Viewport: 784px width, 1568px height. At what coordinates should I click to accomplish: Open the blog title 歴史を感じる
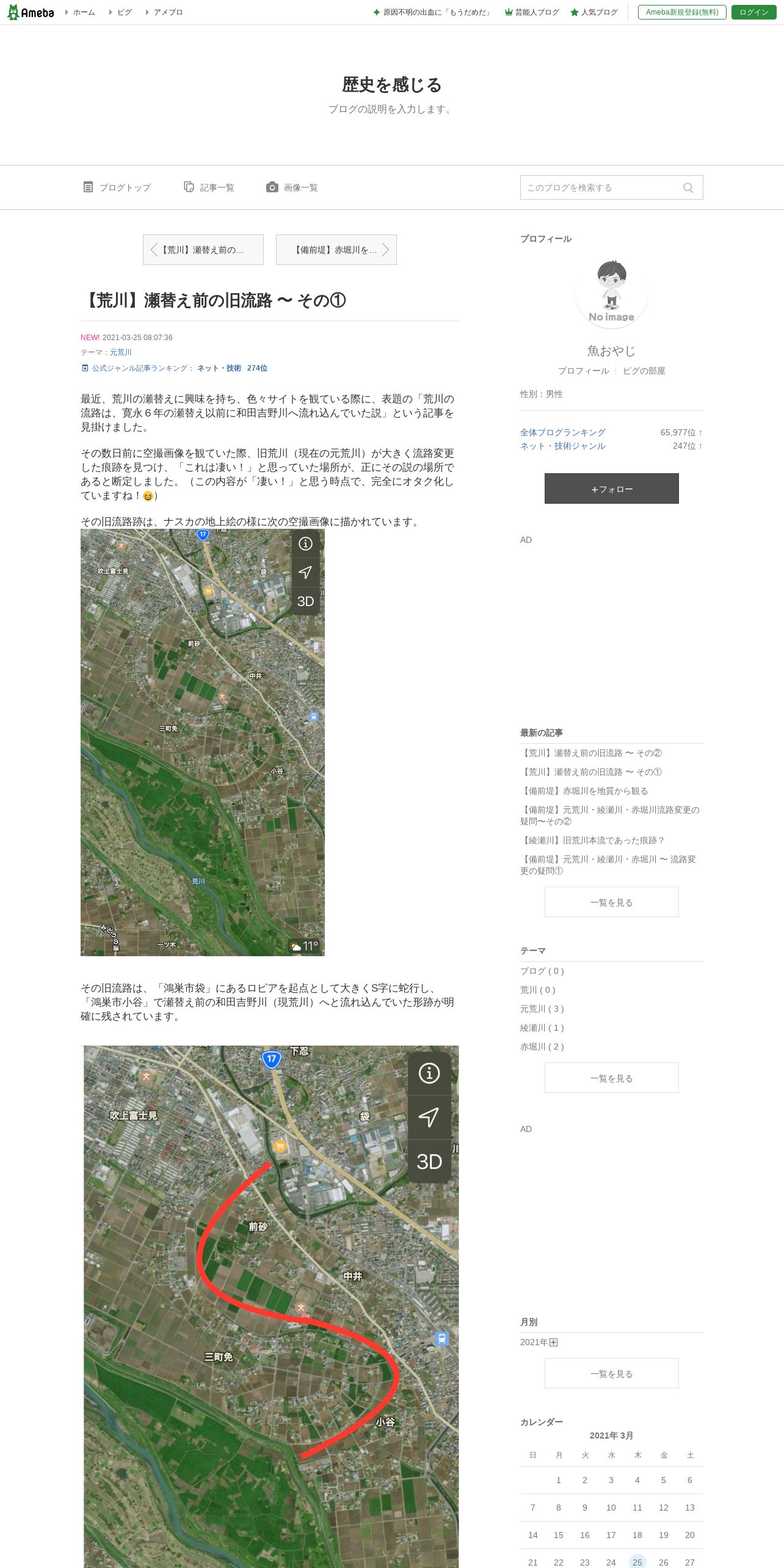[392, 84]
